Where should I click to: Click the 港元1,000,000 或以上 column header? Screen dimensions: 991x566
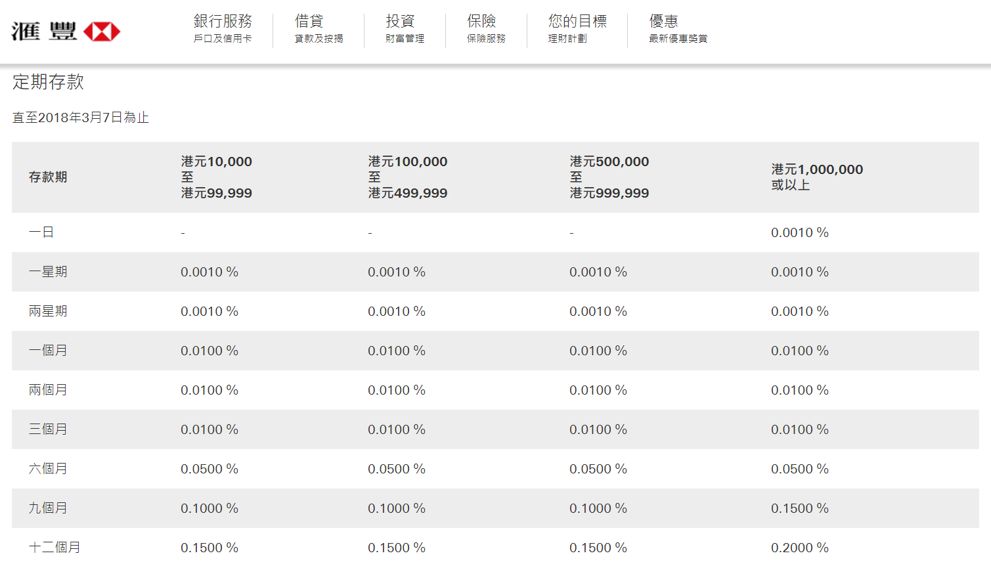(x=817, y=177)
